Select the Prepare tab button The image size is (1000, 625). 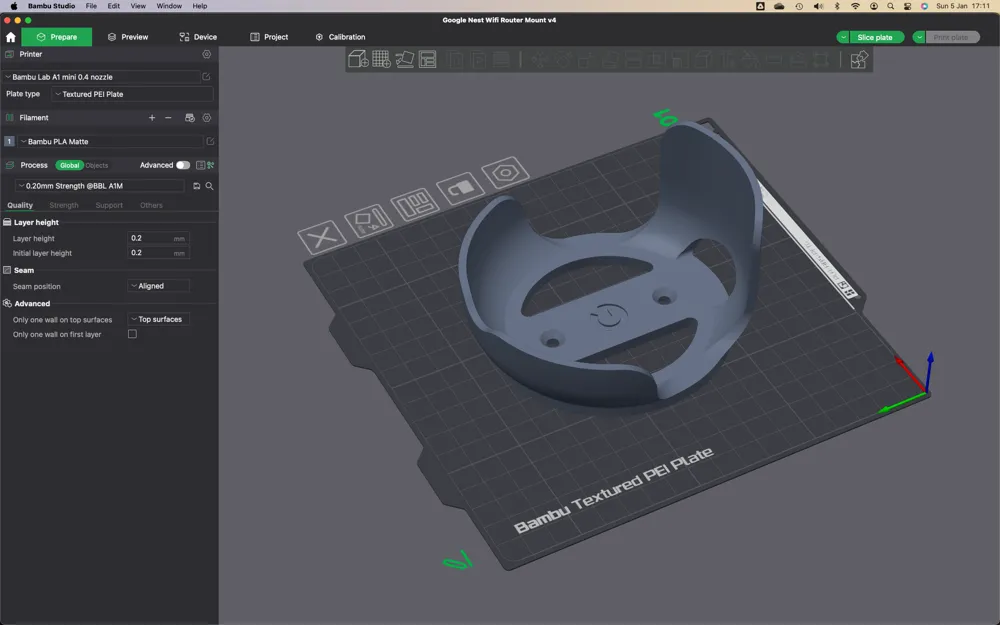point(56,37)
